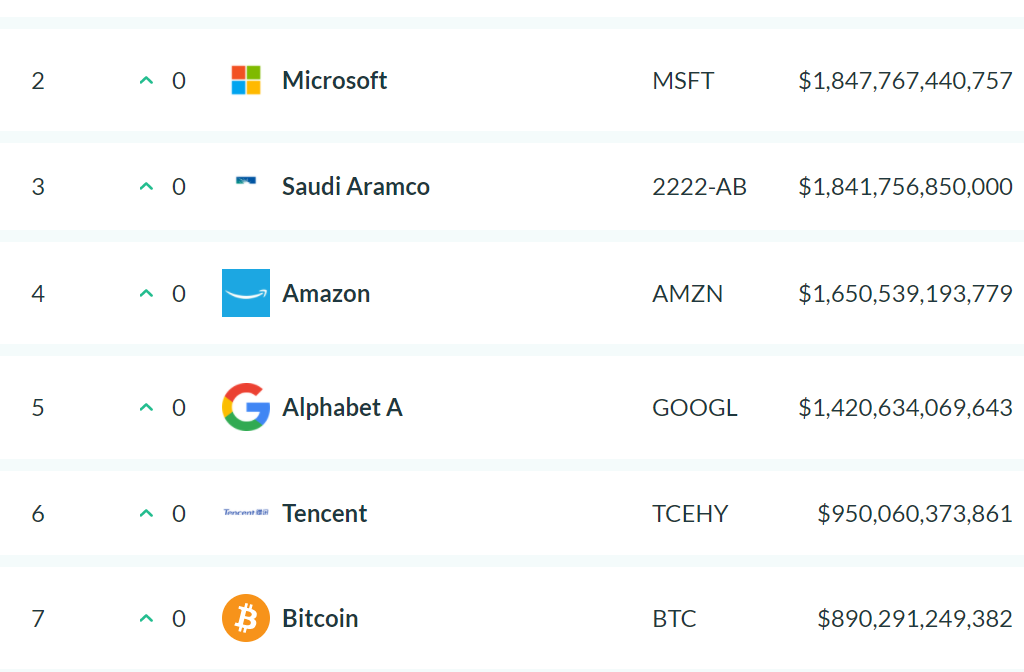Open the Saudi Aramco name link

point(356,186)
